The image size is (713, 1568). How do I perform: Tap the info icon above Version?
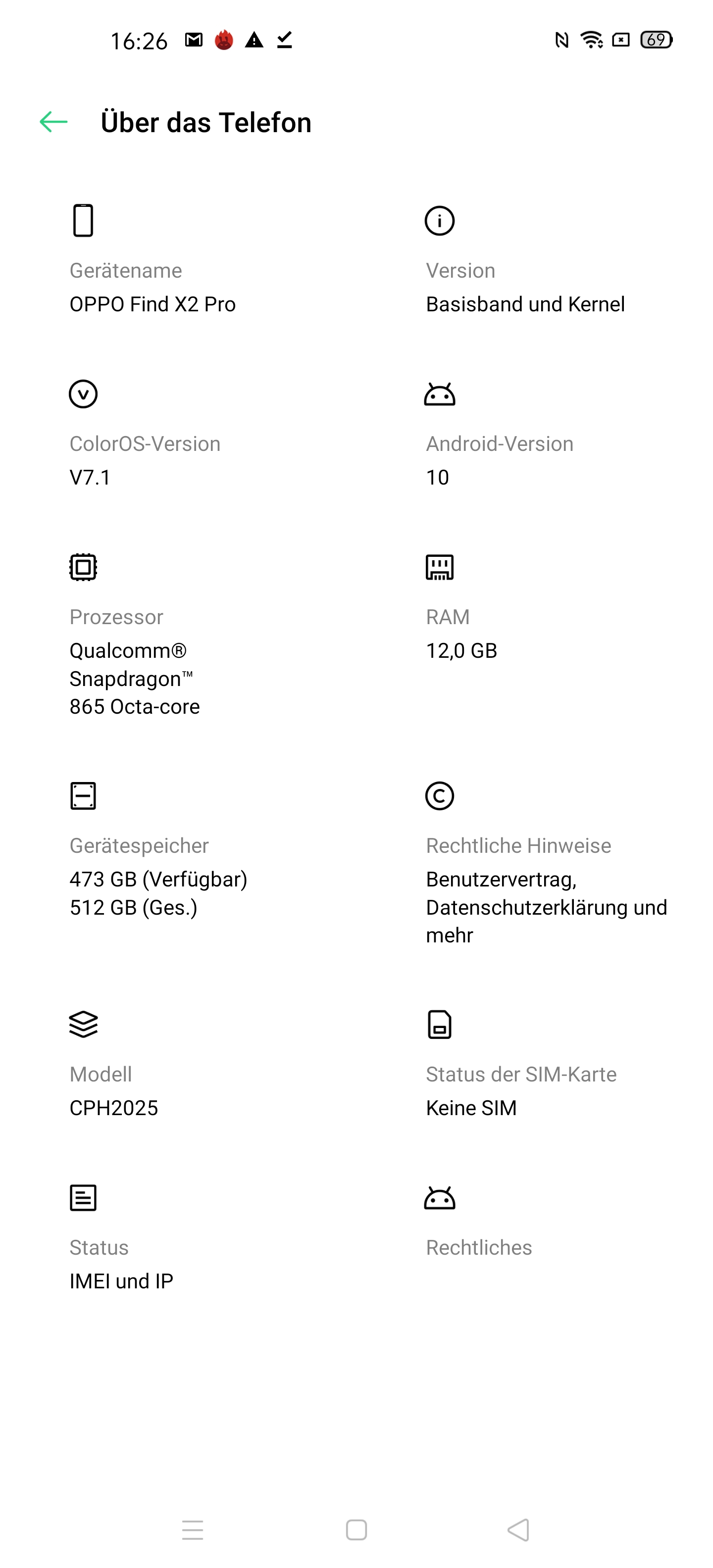[439, 220]
